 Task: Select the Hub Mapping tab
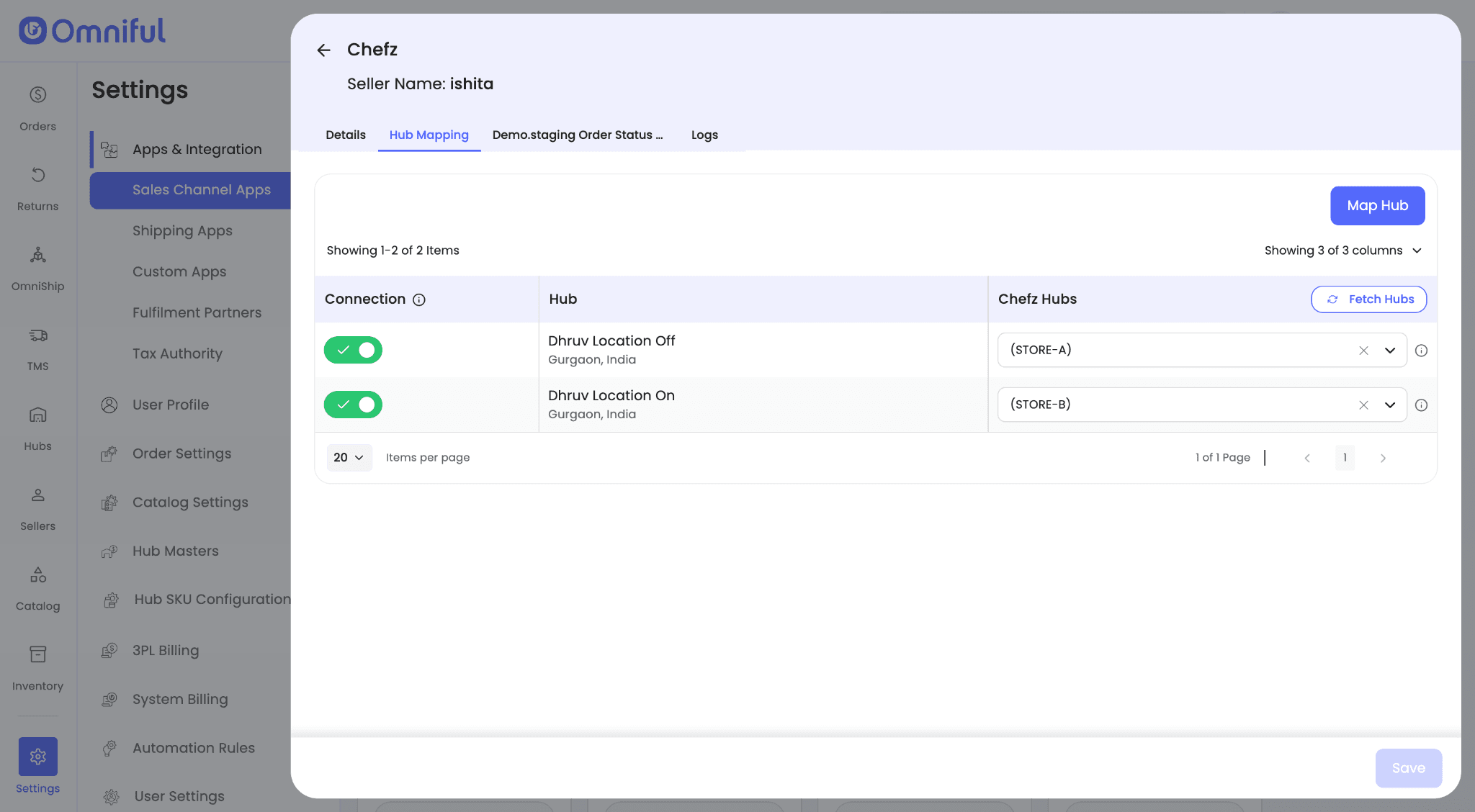coord(429,135)
